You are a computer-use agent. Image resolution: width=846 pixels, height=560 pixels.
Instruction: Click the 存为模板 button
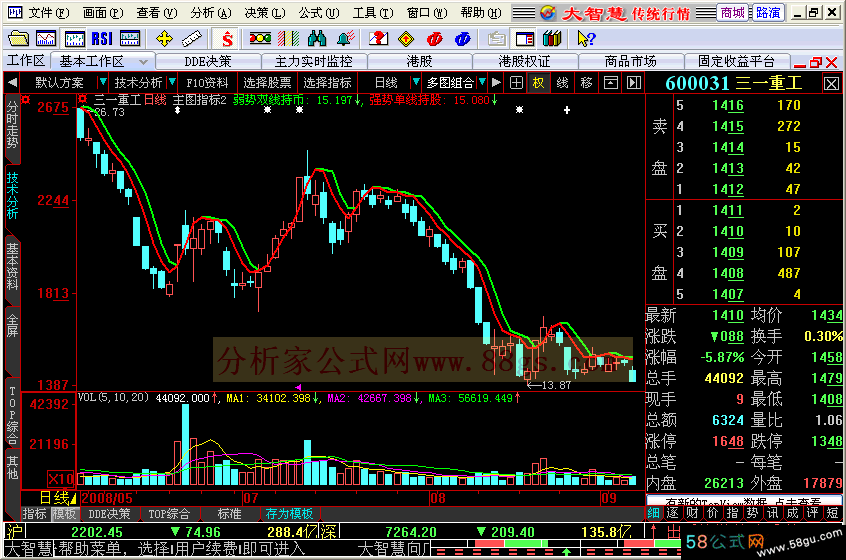click(x=289, y=514)
